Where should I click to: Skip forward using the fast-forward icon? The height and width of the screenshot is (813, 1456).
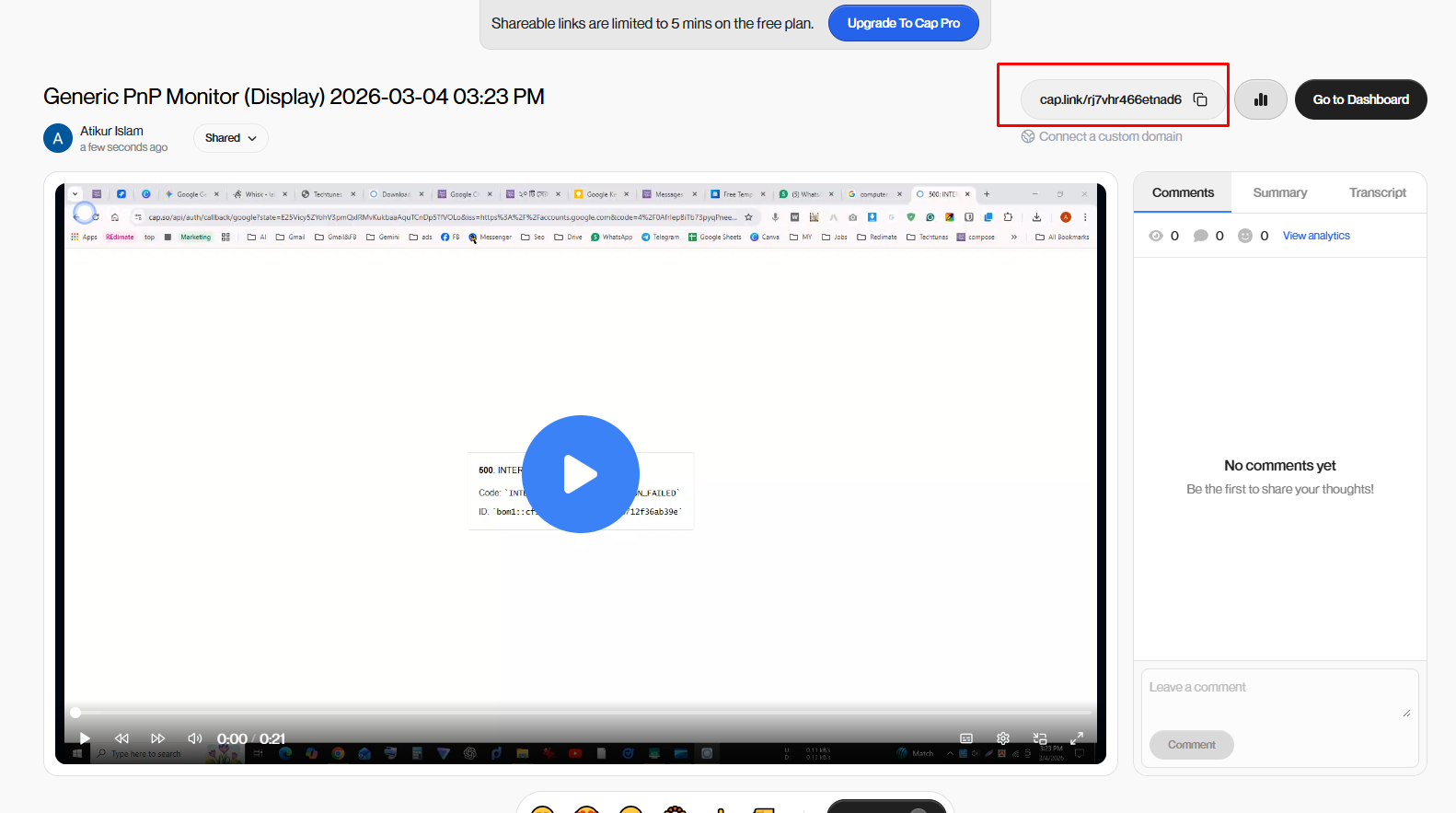point(158,738)
